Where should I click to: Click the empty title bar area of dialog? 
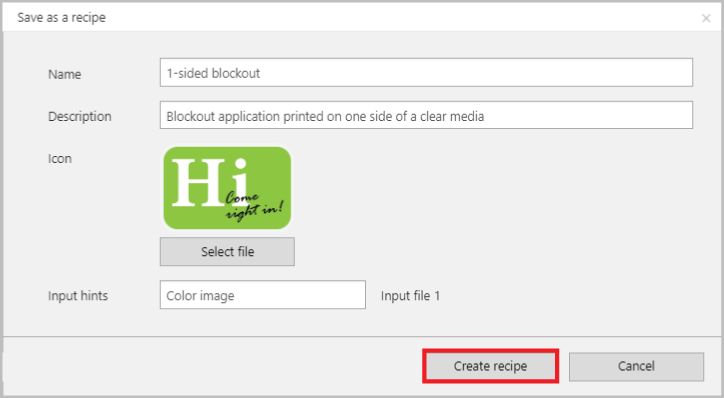[x=402, y=18]
